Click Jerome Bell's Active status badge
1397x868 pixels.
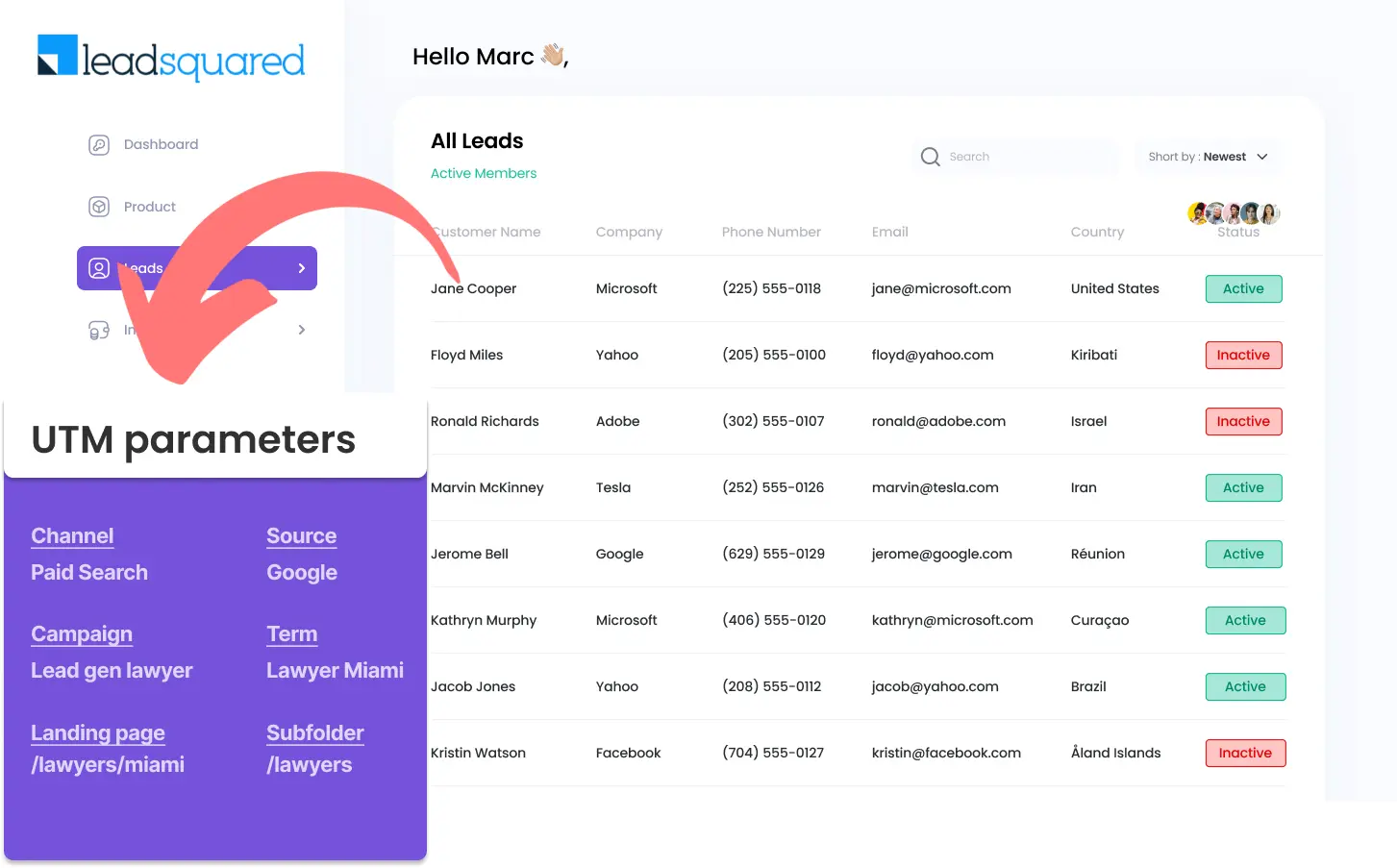pos(1243,554)
